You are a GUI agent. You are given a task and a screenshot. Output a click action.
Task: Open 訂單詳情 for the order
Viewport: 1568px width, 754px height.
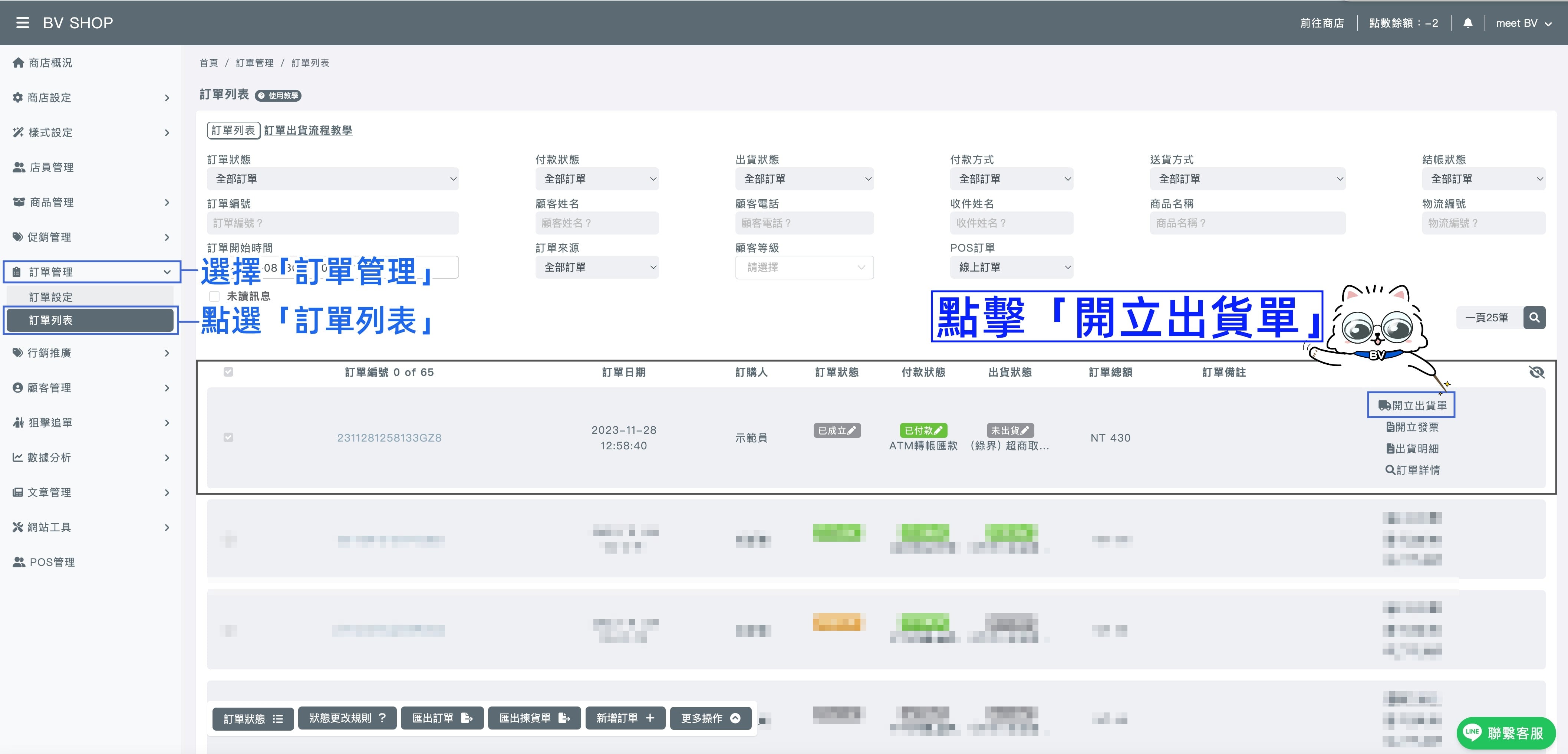(x=1412, y=469)
